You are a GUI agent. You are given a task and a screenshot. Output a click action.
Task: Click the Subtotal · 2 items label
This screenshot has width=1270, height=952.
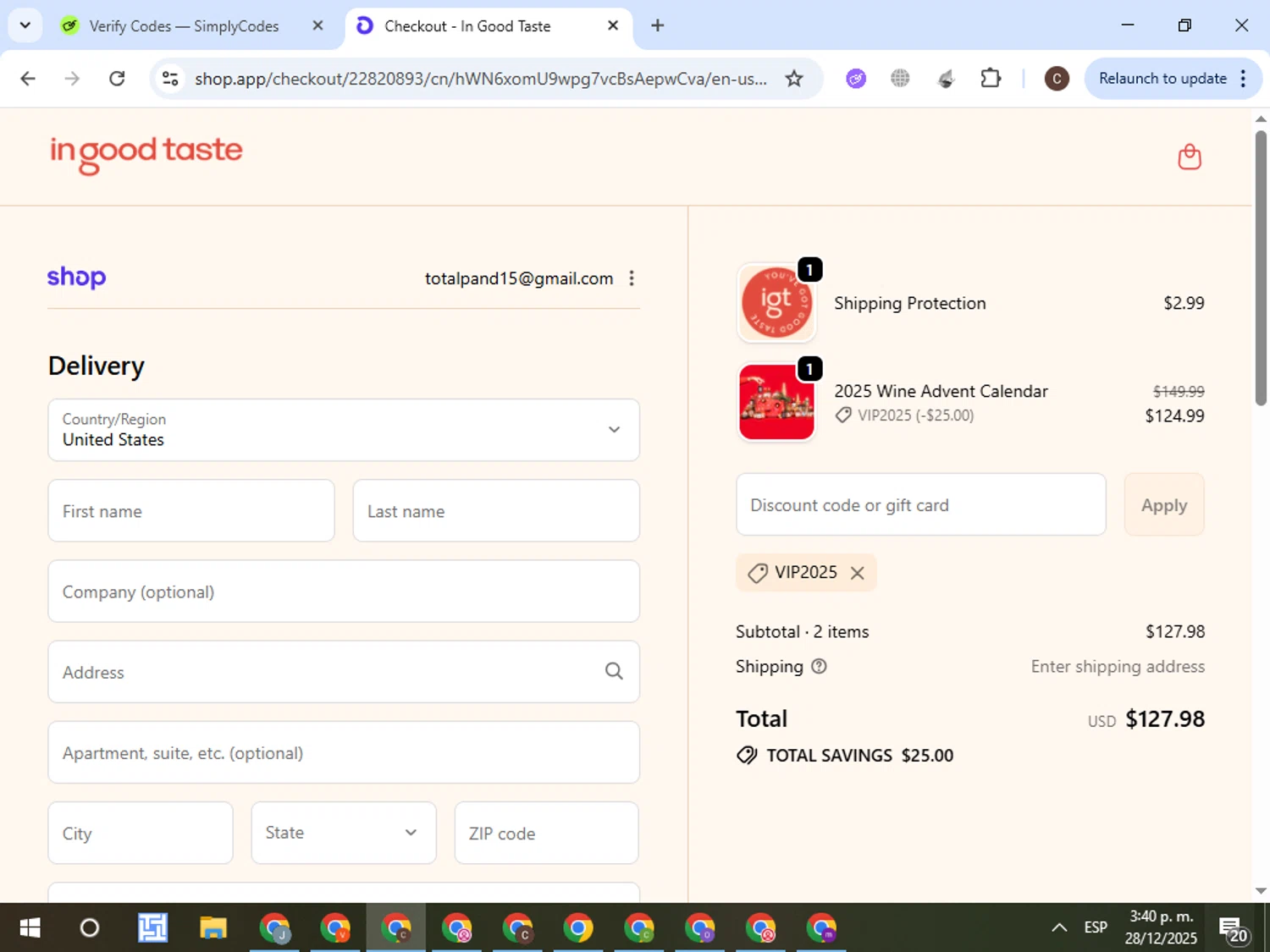(802, 632)
